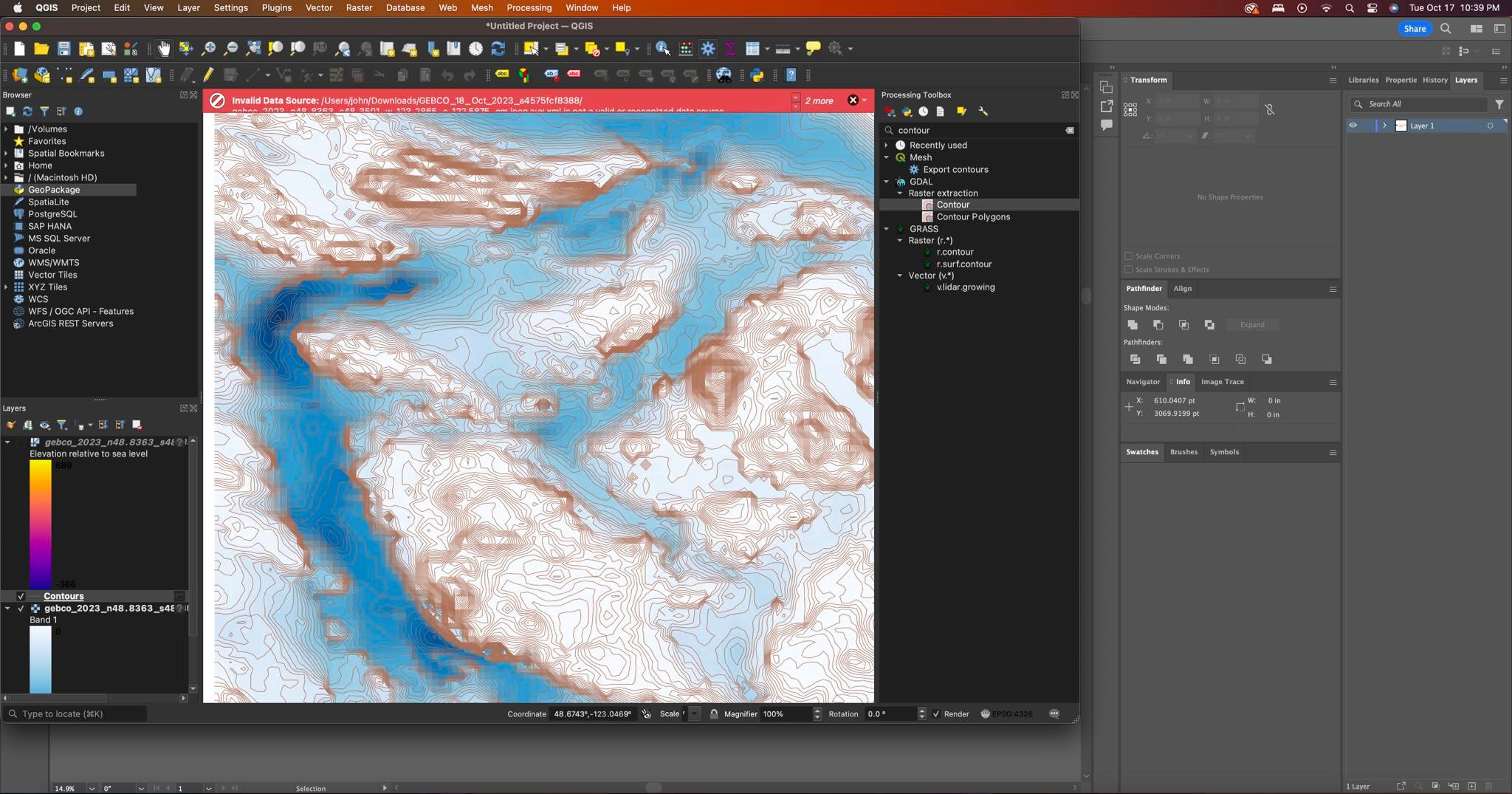Screen dimensions: 1512x794
Task: Toggle the Render checkbox in status bar
Action: click(936, 713)
